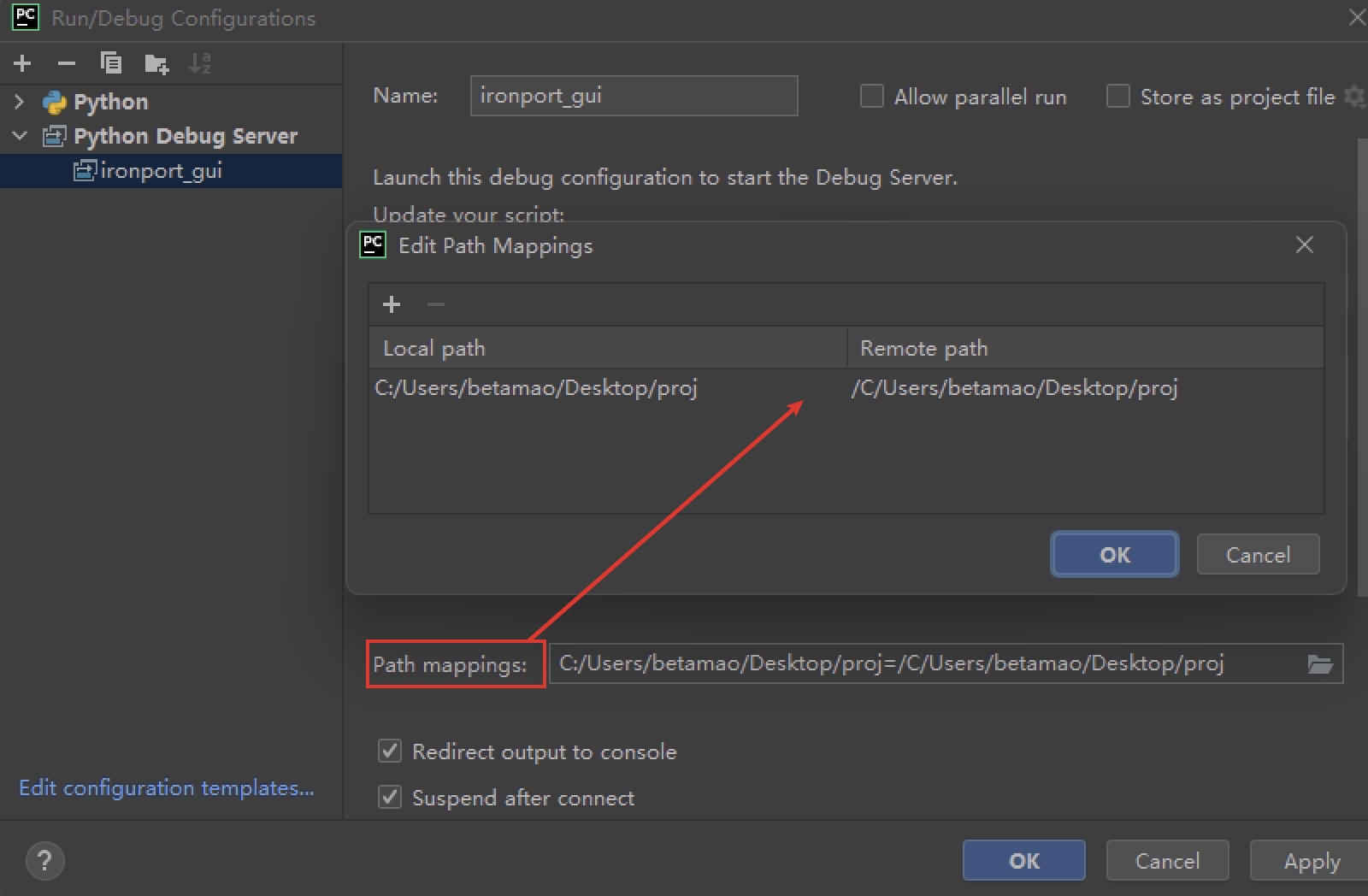
Task: Click Python Debug Server node icon
Action: pos(55,136)
